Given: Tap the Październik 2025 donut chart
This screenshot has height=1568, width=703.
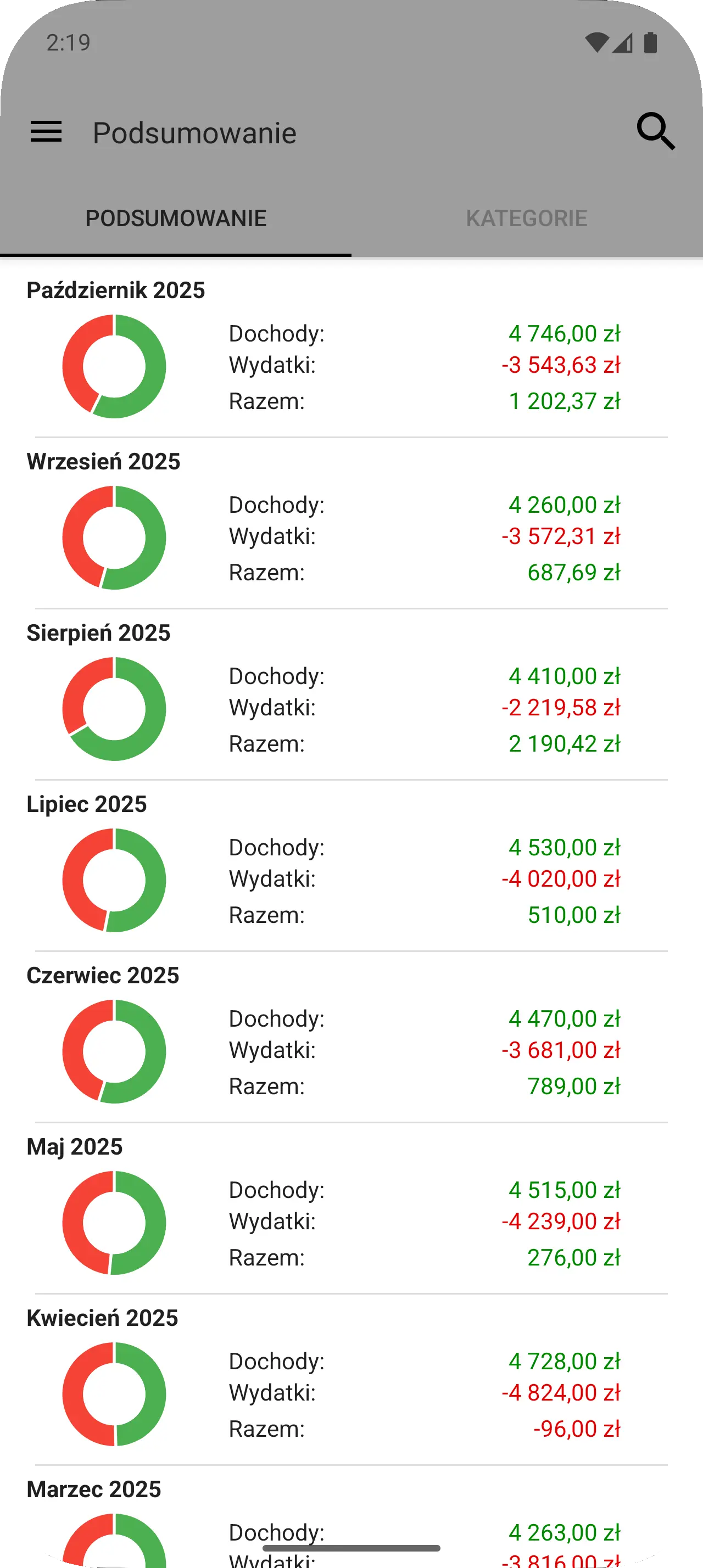Looking at the screenshot, I should [x=114, y=366].
